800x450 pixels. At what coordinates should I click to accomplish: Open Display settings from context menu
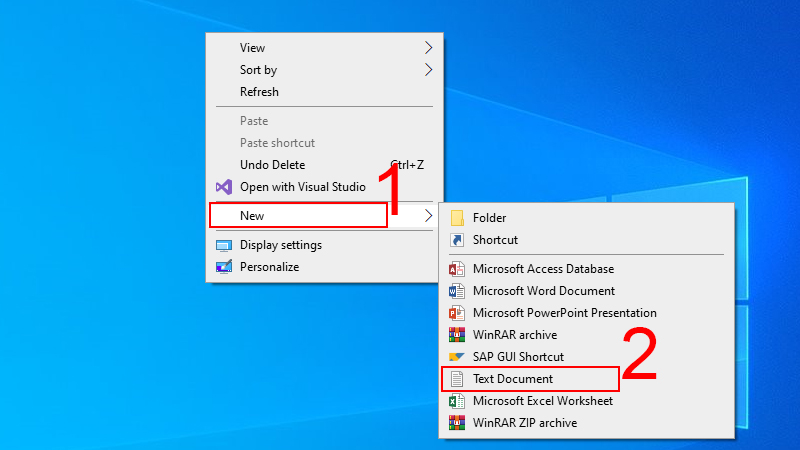[x=324, y=245]
